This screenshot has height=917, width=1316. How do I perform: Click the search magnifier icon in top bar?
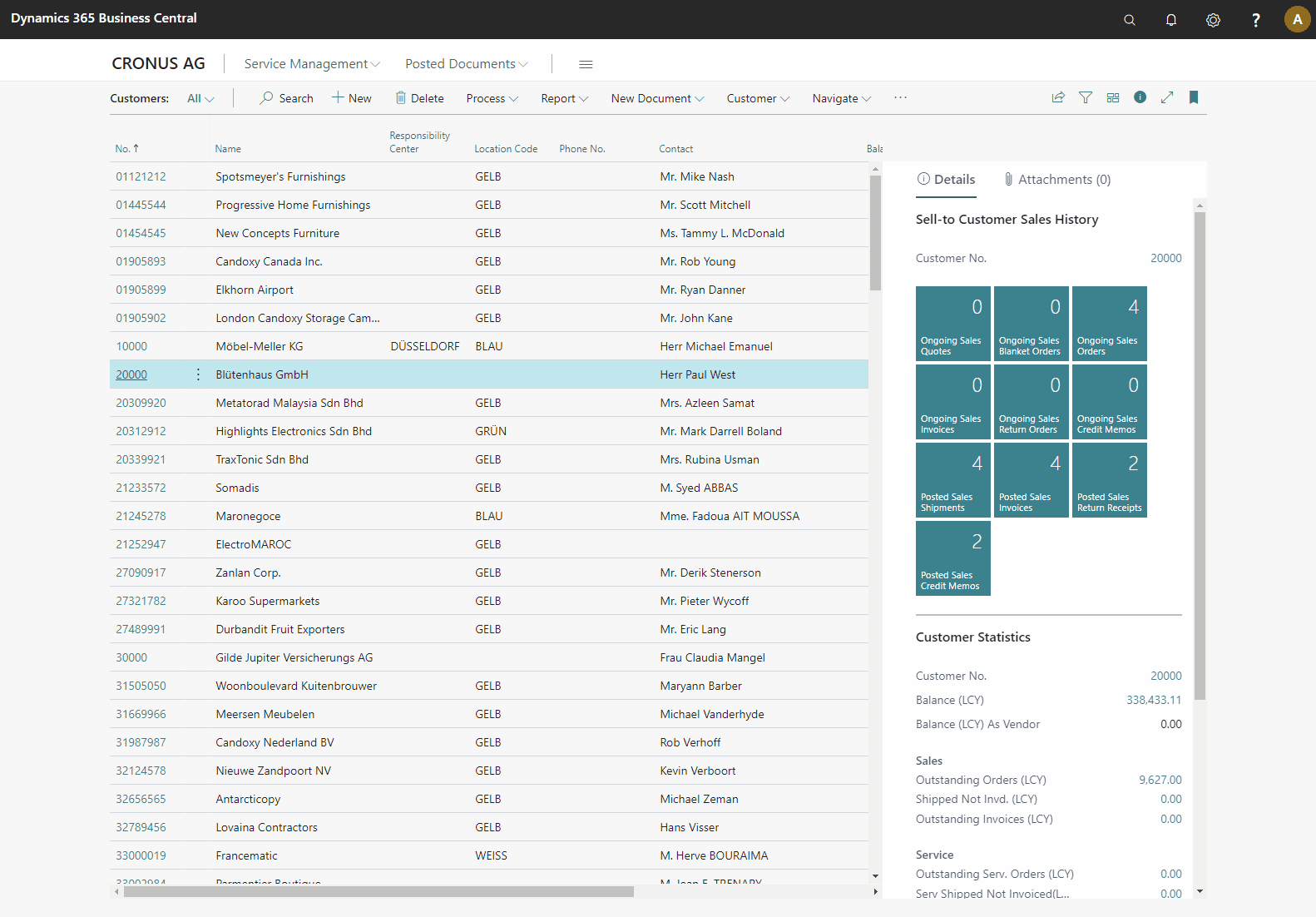coord(1129,20)
